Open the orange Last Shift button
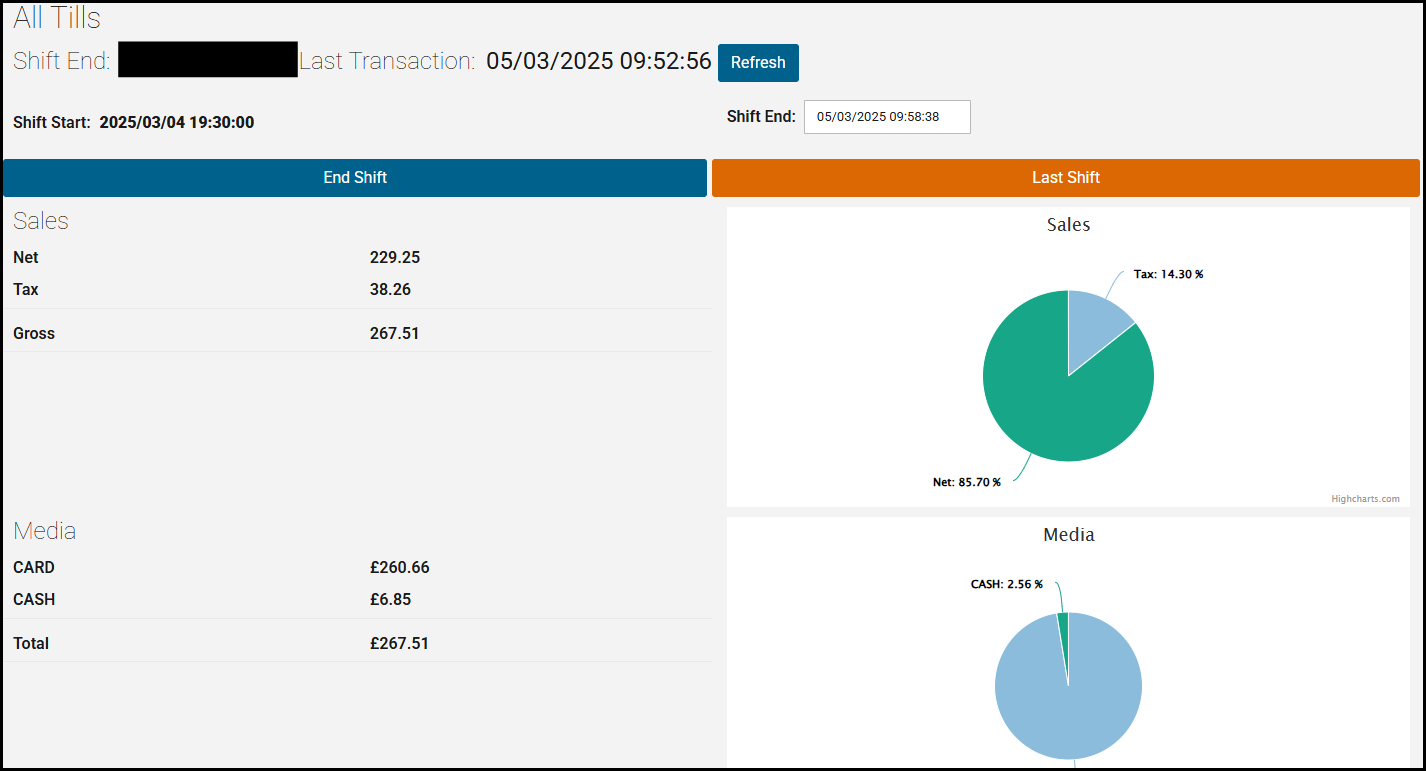 tap(1065, 178)
